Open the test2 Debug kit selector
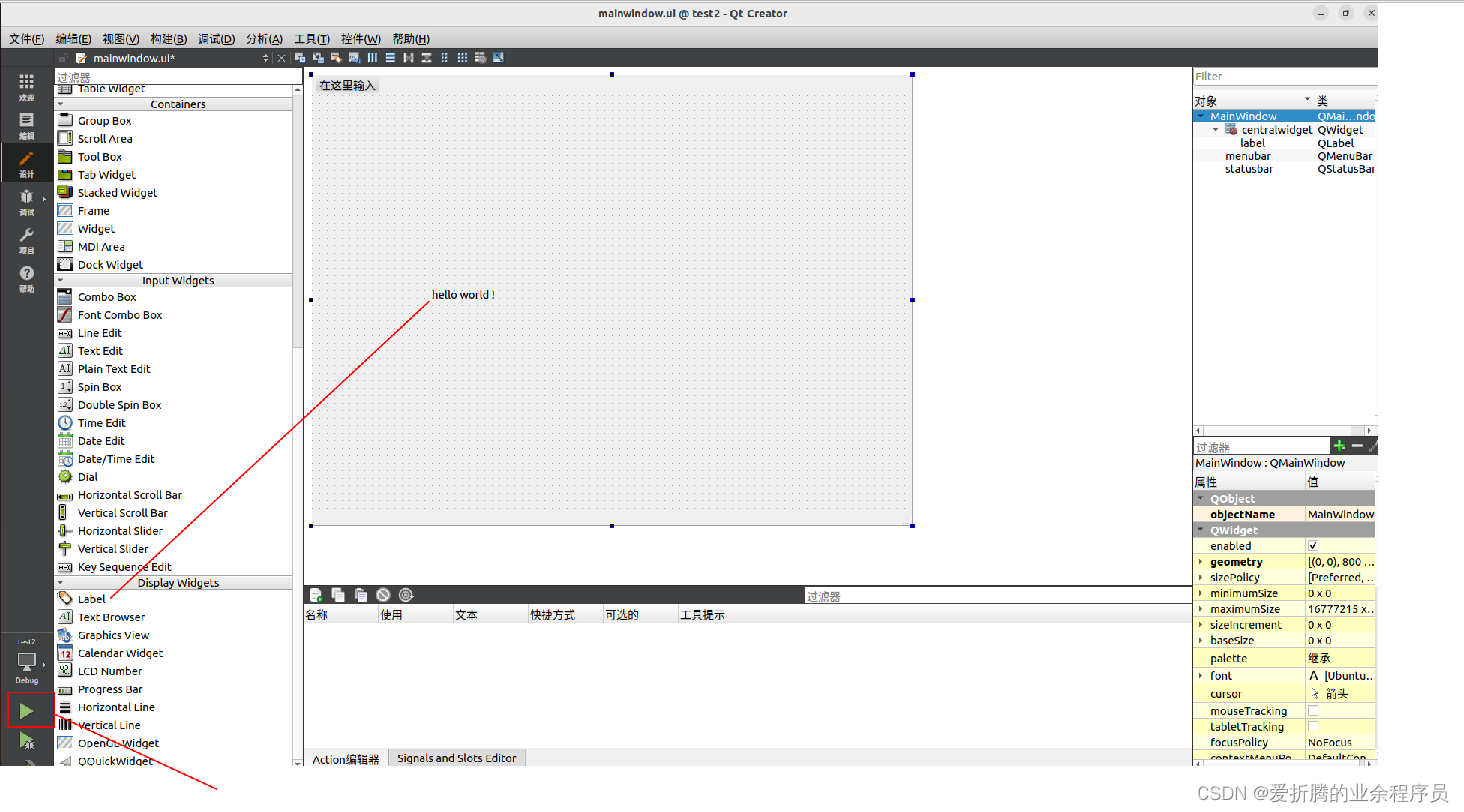This screenshot has width=1464, height=812. pos(26,661)
